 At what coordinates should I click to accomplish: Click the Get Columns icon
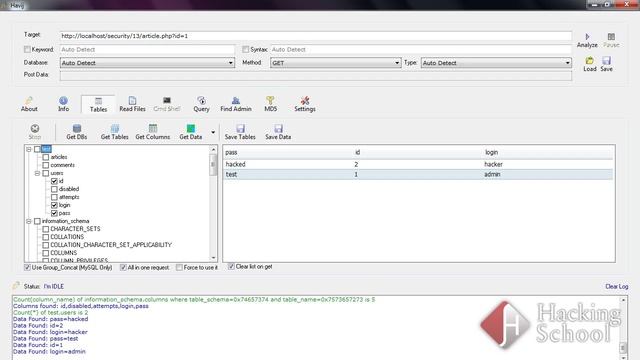click(153, 129)
